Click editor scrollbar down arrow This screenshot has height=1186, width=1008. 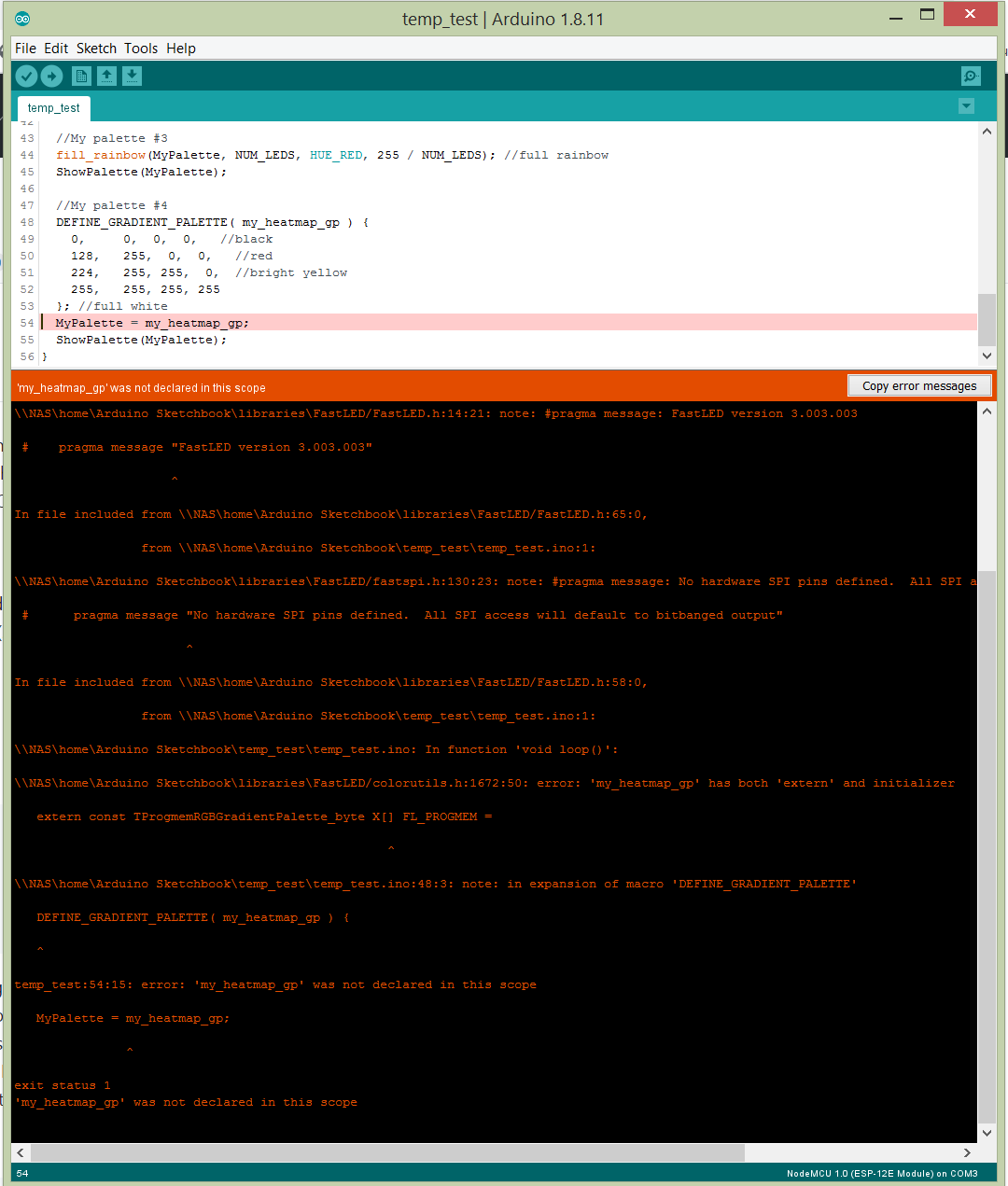[x=987, y=356]
